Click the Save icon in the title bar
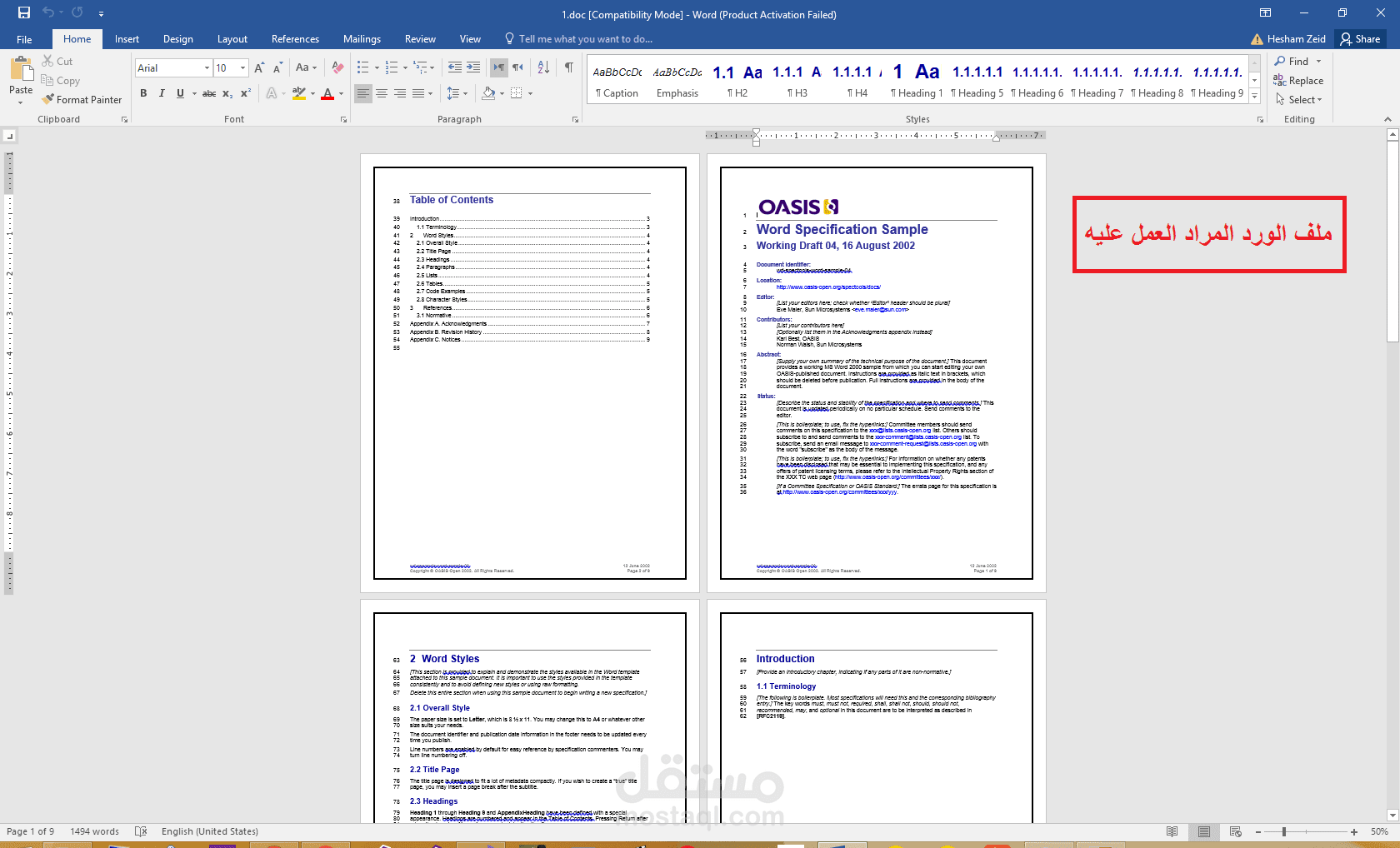This screenshot has height=848, width=1400. [x=24, y=13]
